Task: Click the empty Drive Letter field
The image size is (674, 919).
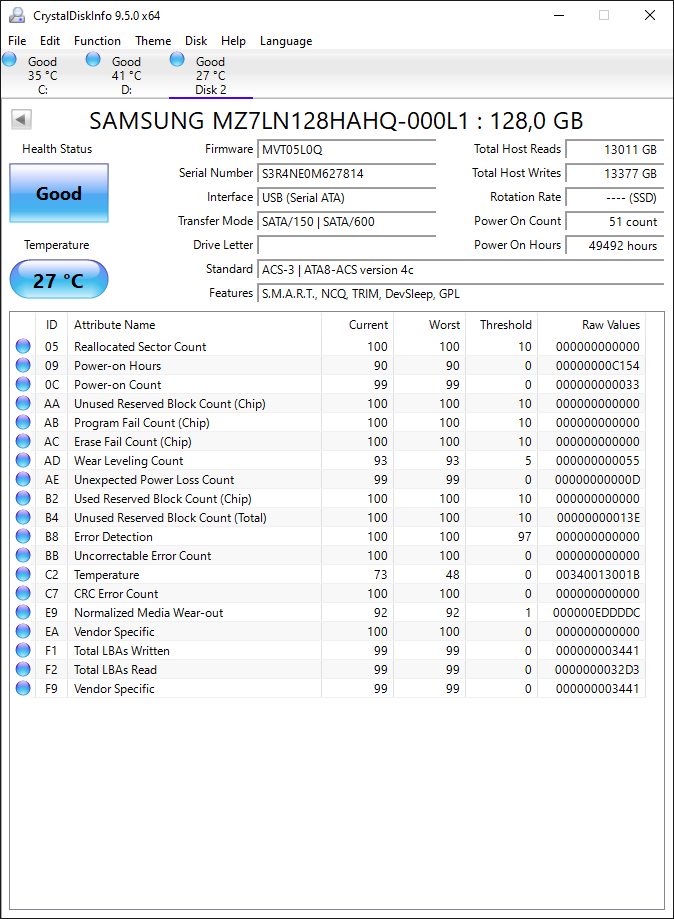Action: [x=346, y=246]
